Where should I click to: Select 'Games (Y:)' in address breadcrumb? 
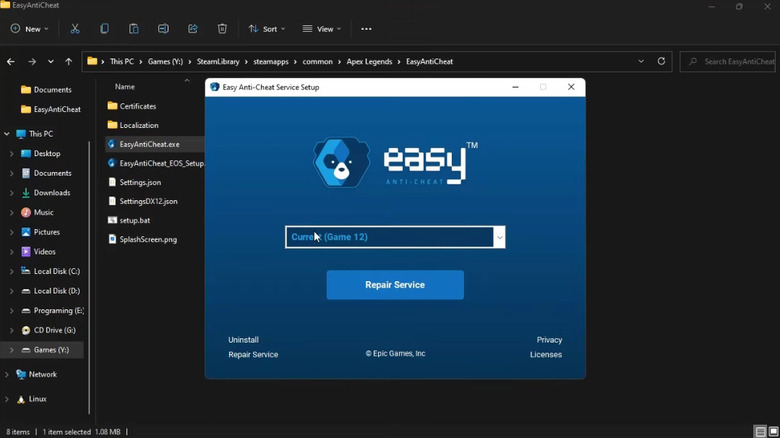tap(165, 62)
